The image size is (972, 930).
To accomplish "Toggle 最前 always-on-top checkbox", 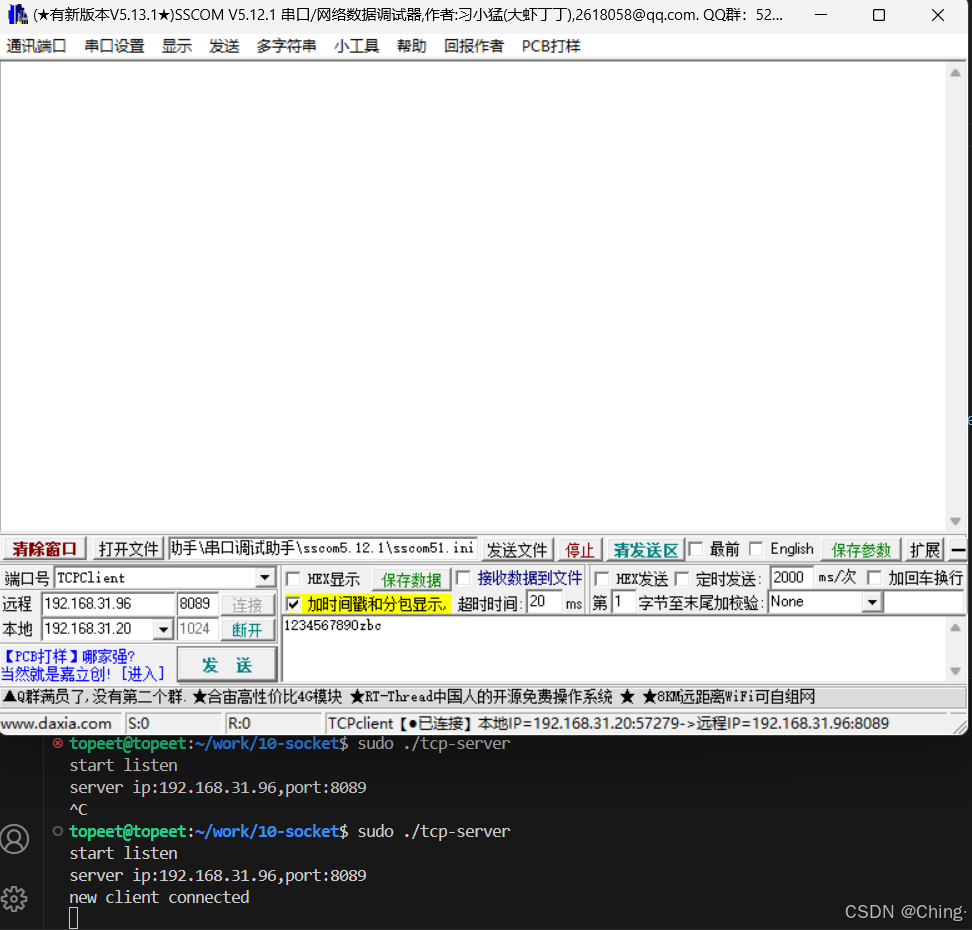I will [696, 549].
